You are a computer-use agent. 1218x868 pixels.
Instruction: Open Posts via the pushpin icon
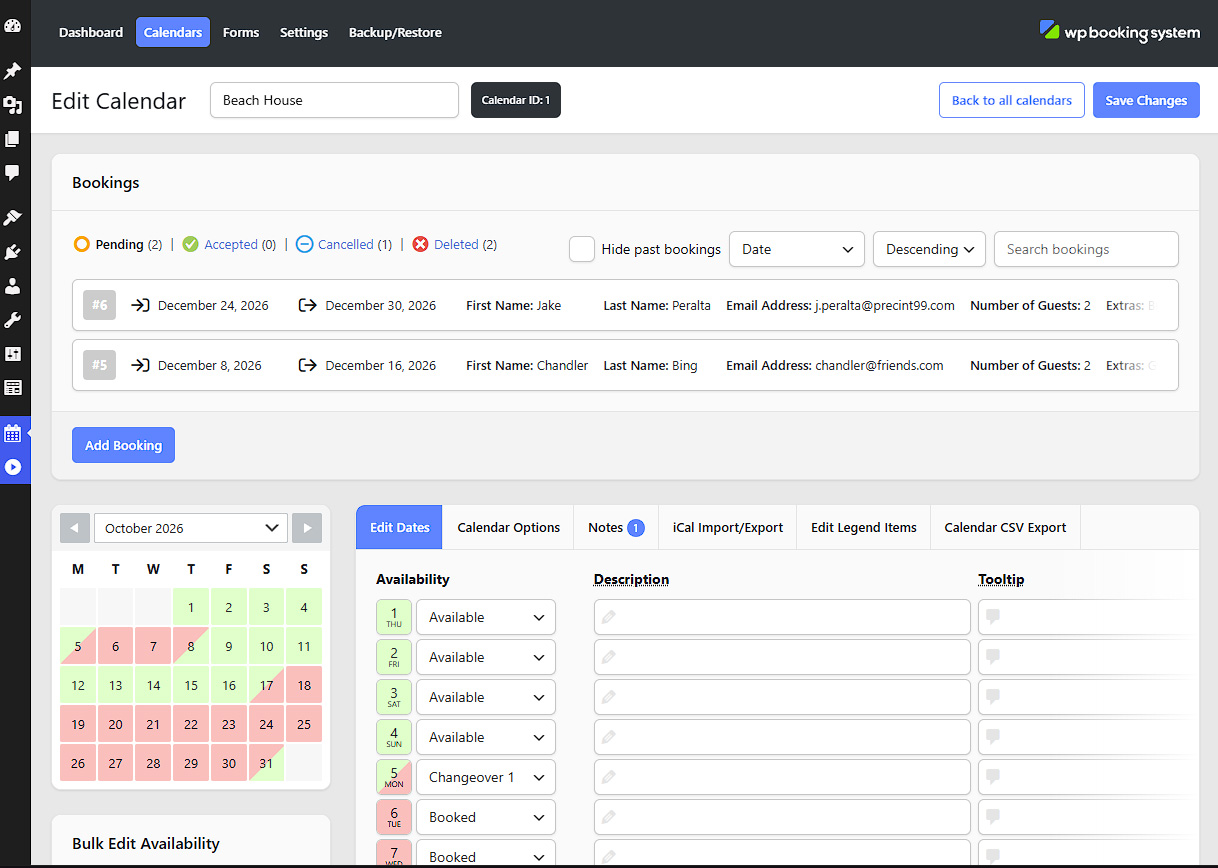point(12,71)
